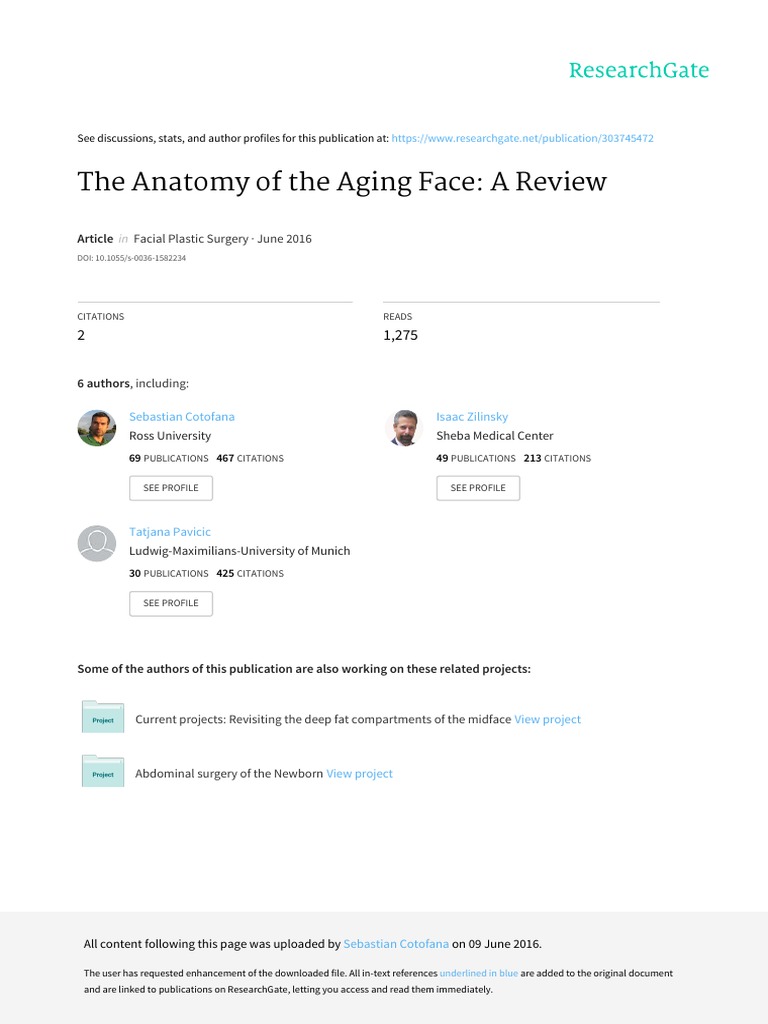Click the 'underlined in blue' link
Screen dimensions: 768x1024
(x=479, y=973)
